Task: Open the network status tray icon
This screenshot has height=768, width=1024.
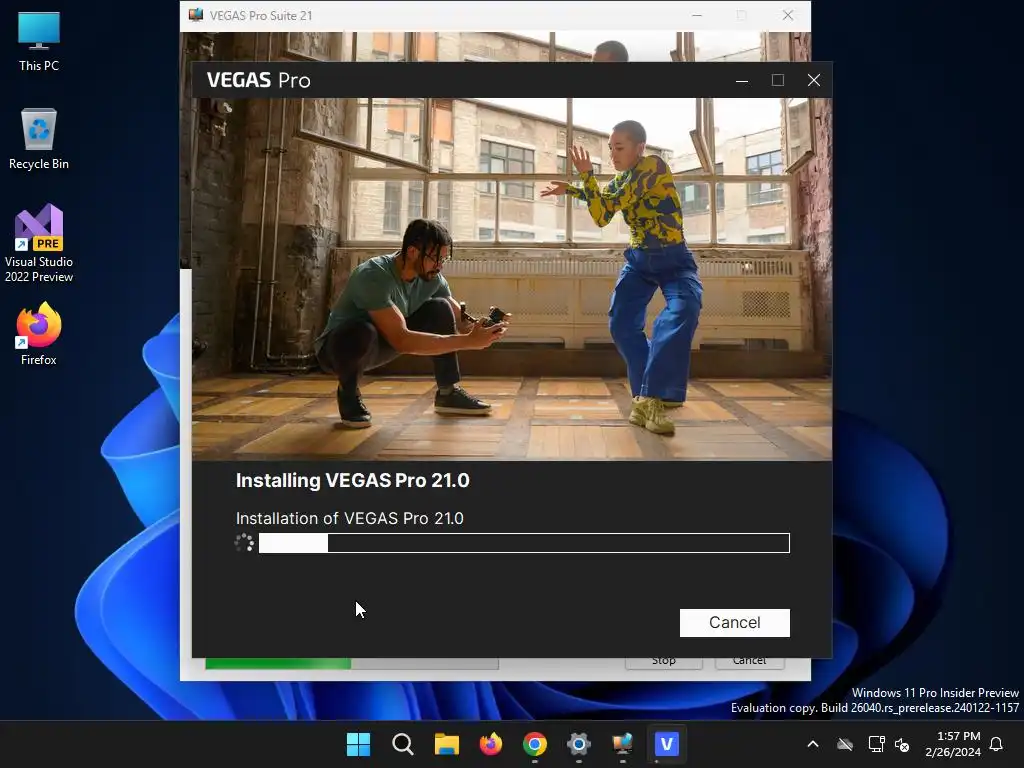Action: [x=876, y=744]
